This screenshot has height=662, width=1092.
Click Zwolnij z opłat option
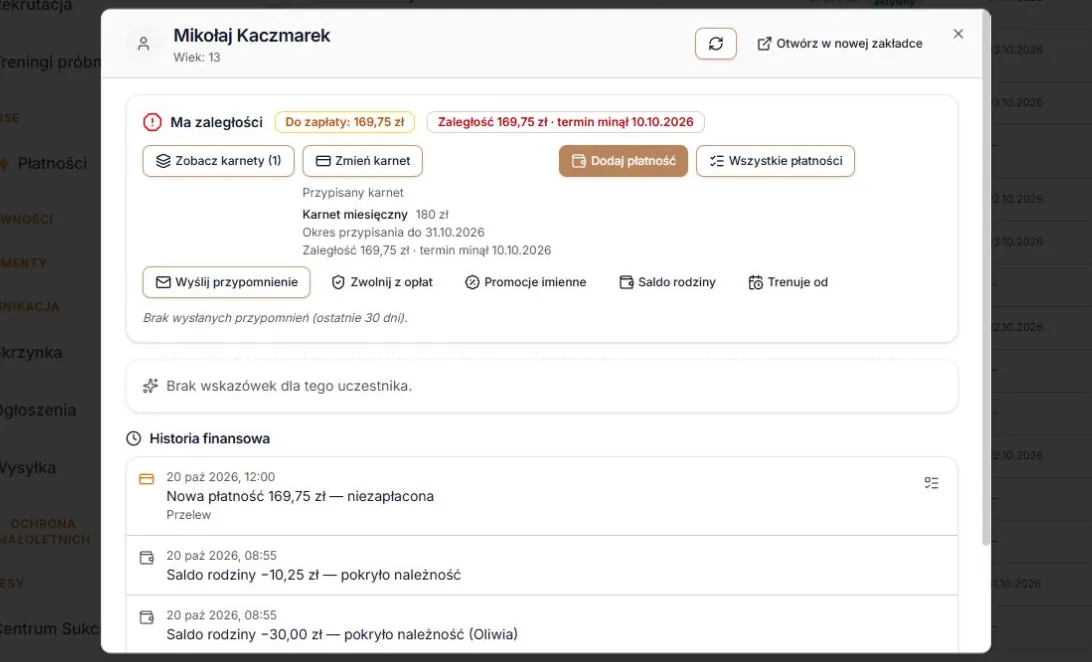382,283
